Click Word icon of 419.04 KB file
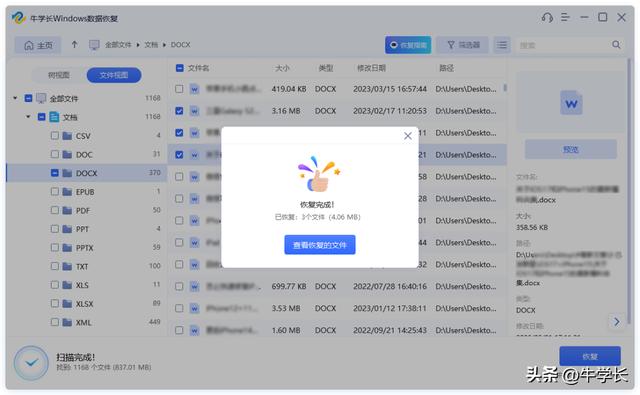 [195, 89]
